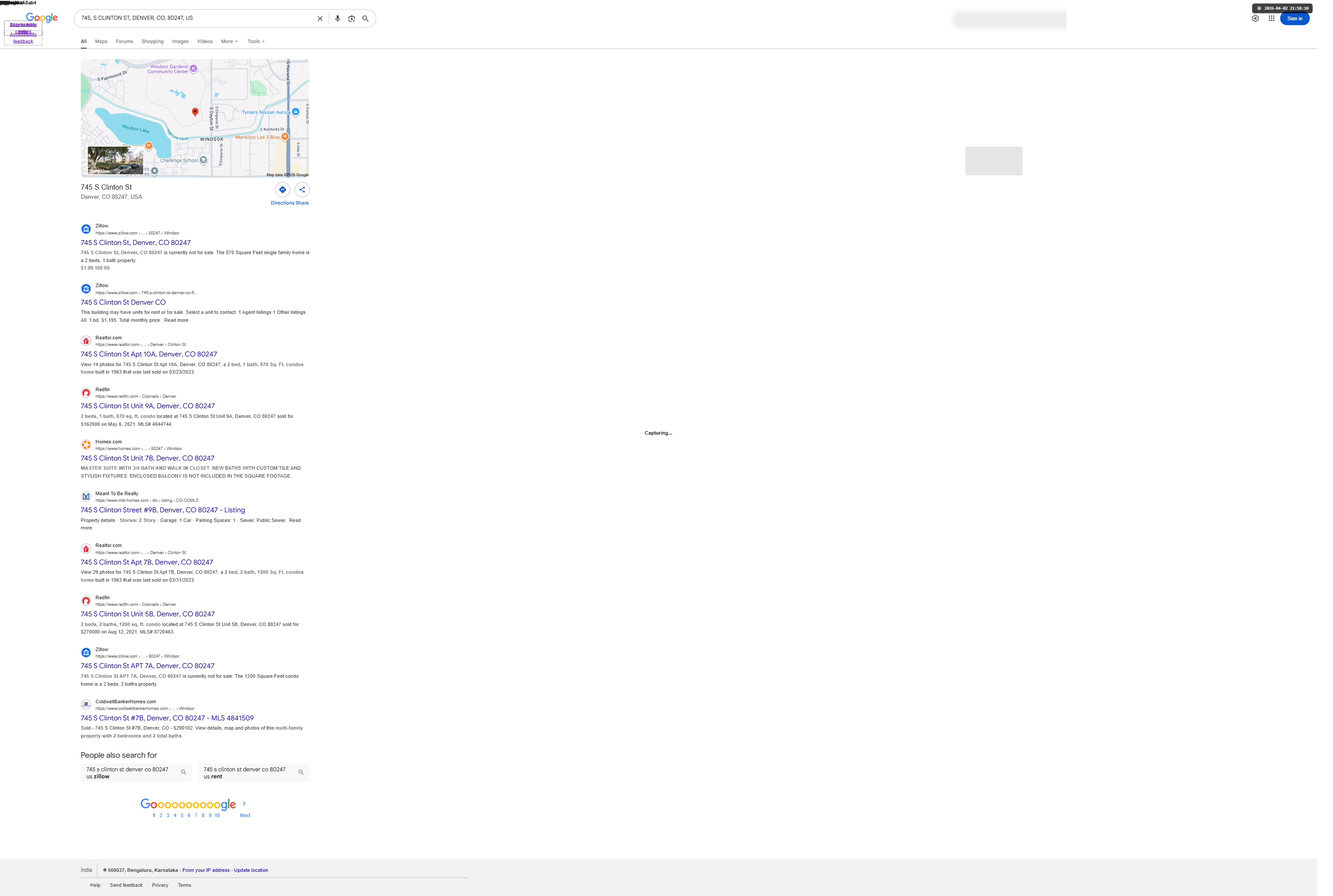Click Tynan's Nissan Aurora map marker
The image size is (1333, 896).
pyautogui.click(x=296, y=112)
